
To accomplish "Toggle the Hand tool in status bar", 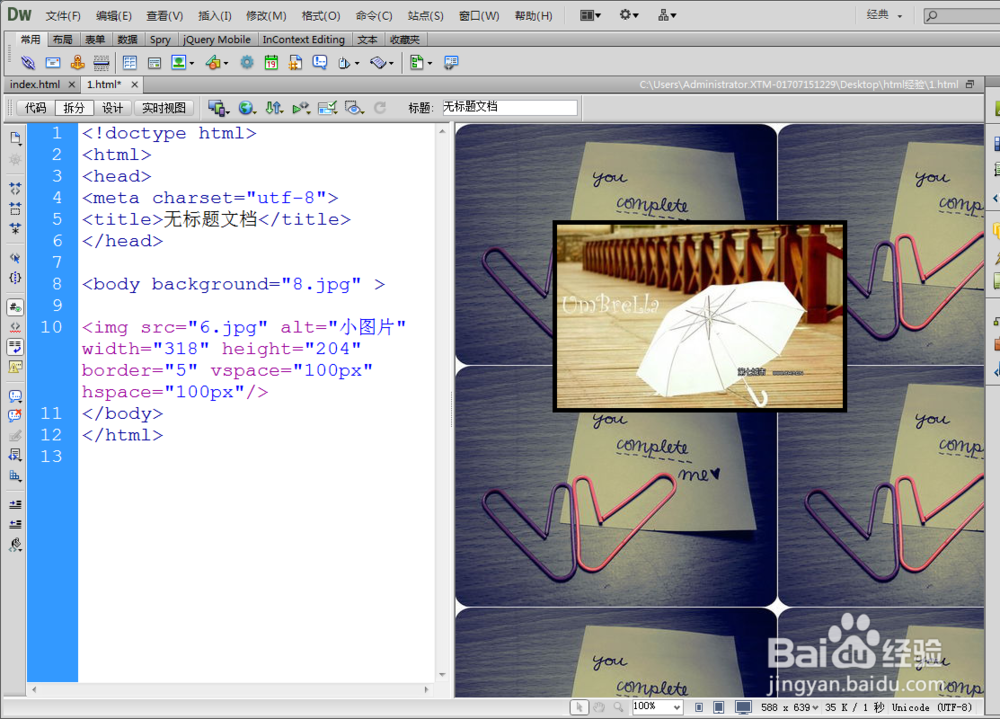I will point(599,707).
